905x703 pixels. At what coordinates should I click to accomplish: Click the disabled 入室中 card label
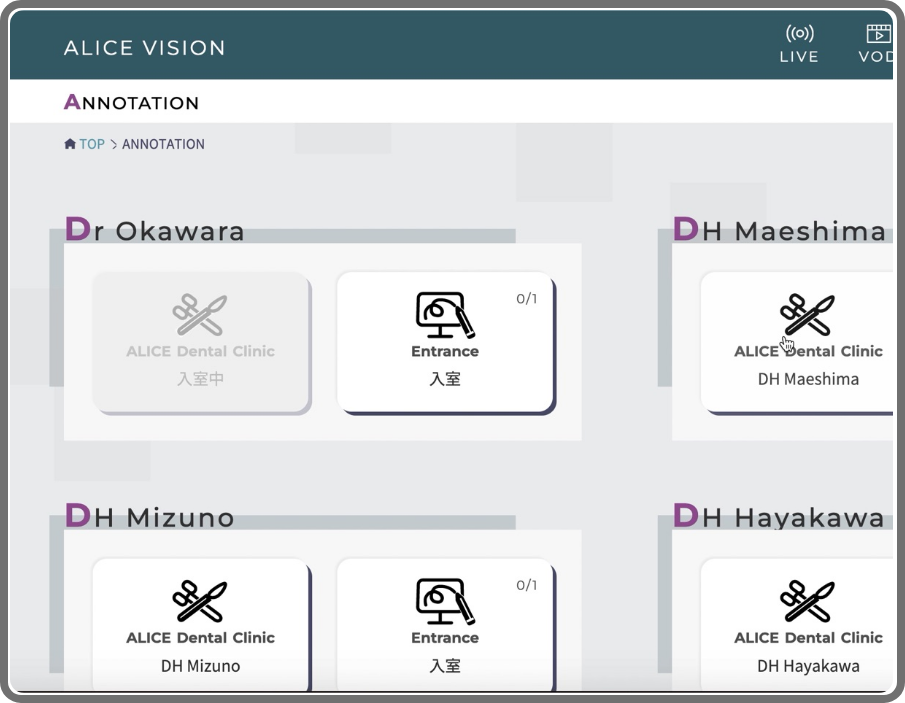200,379
